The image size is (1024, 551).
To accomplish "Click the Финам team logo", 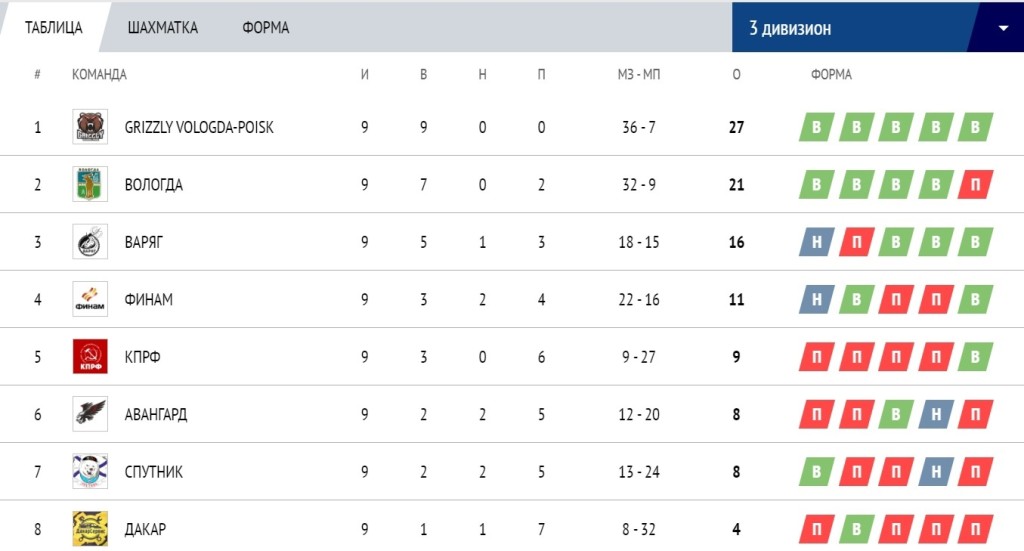I will [90, 299].
